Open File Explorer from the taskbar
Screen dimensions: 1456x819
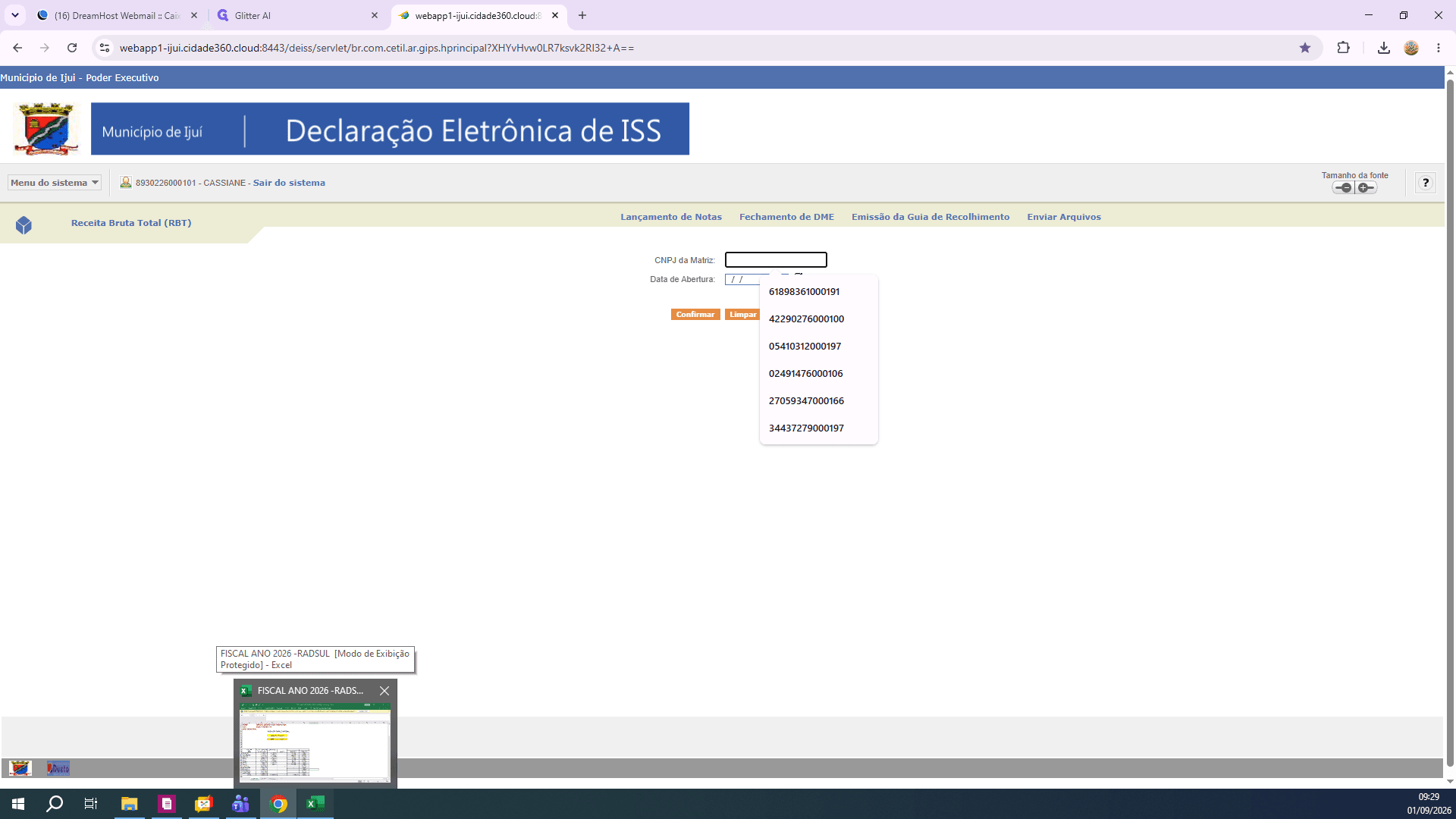coord(130,804)
